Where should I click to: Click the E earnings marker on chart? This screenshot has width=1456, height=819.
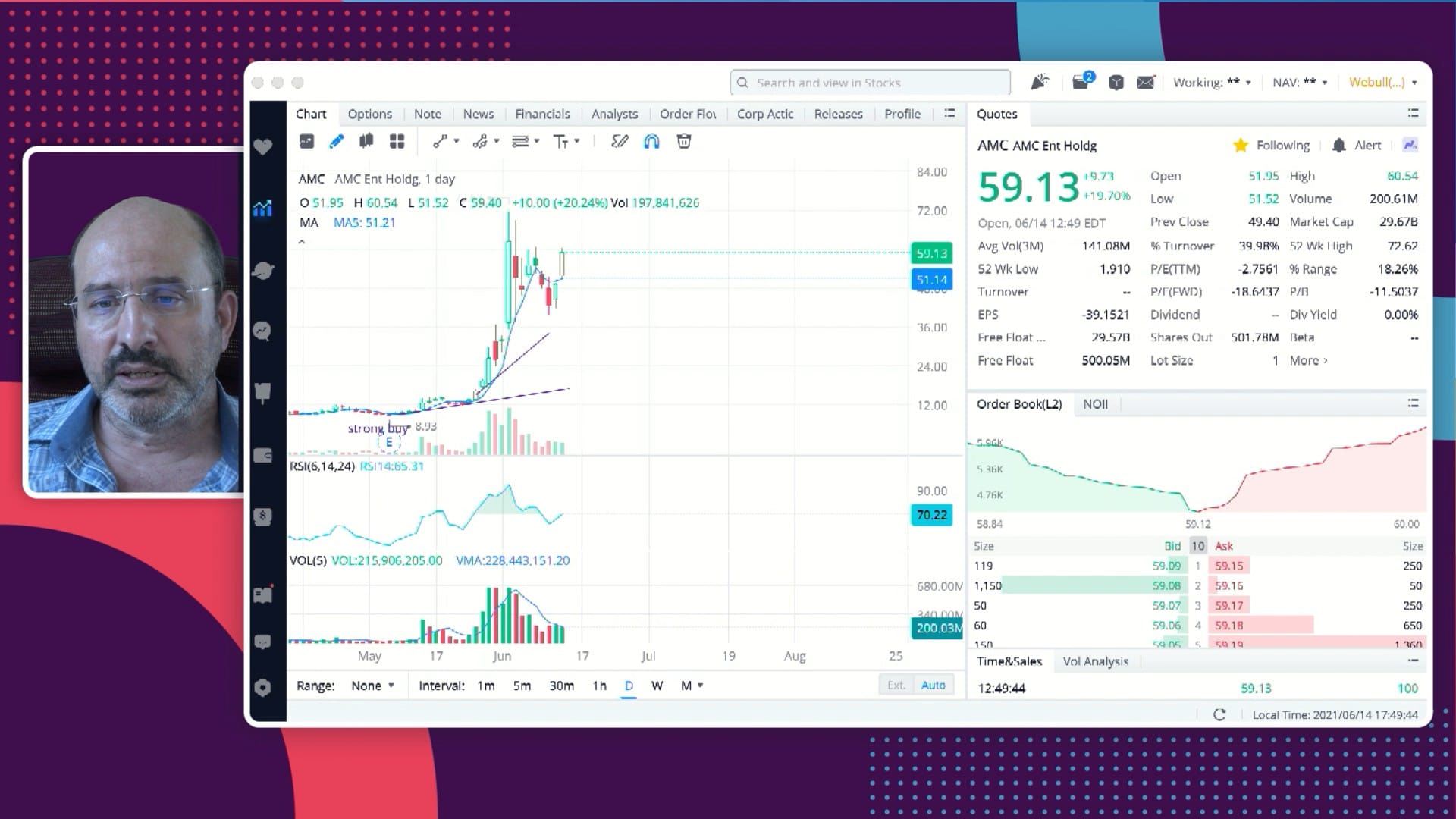(389, 442)
